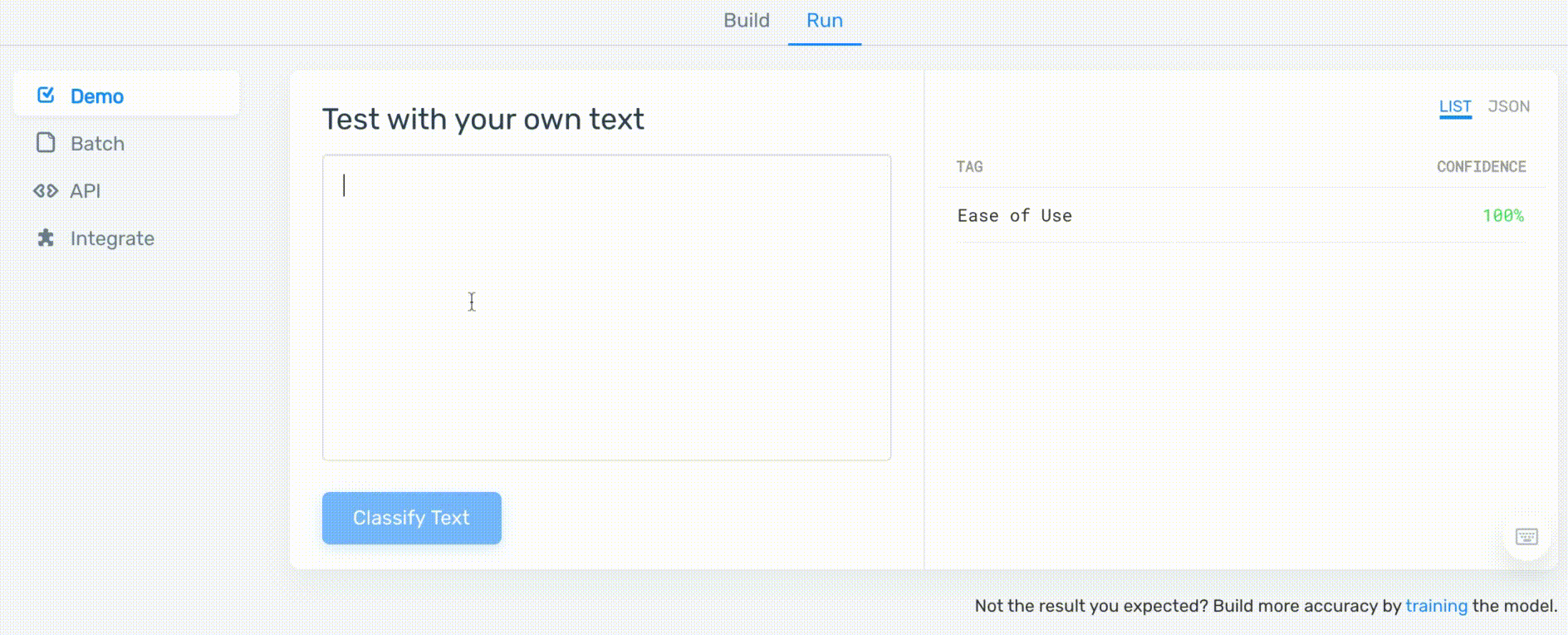Image resolution: width=1568 pixels, height=635 pixels.
Task: Click the Integrate puzzle piece icon
Action: (x=46, y=238)
